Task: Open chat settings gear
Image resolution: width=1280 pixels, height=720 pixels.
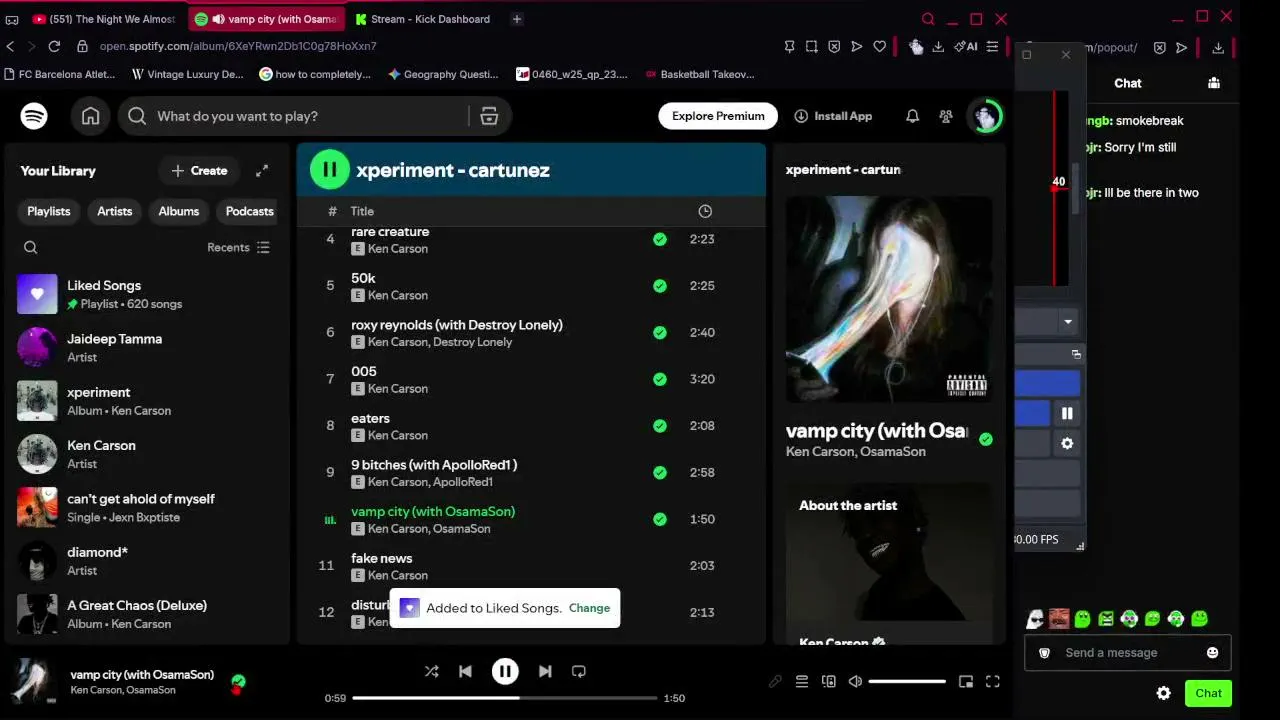Action: coord(1163,693)
